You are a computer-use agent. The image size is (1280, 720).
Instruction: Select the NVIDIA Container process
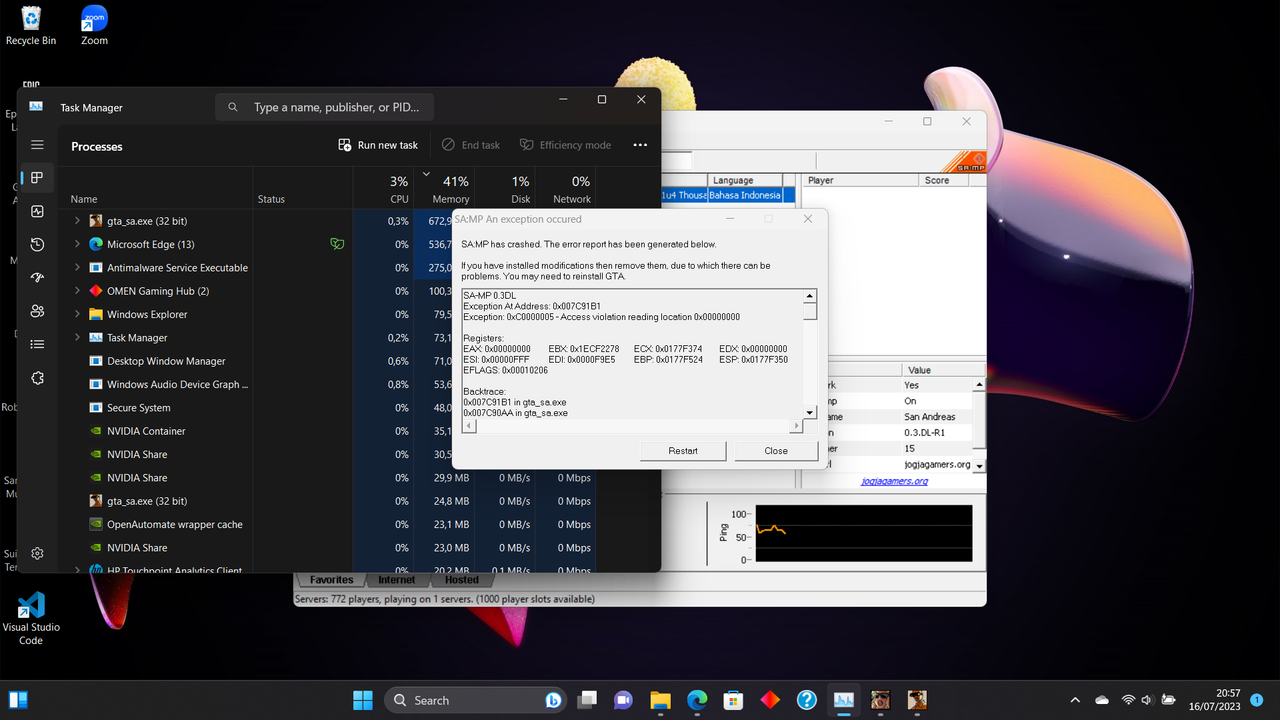146,431
